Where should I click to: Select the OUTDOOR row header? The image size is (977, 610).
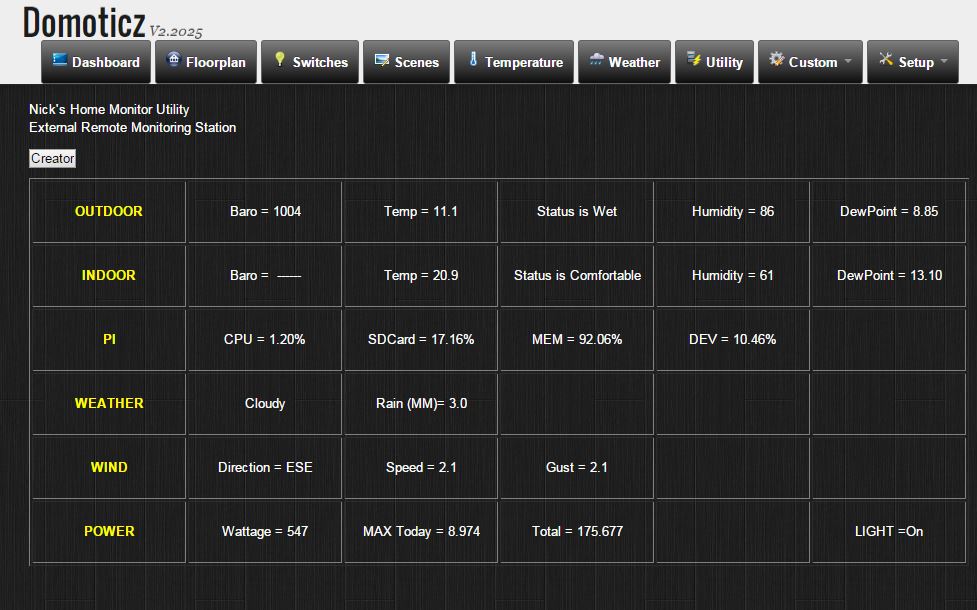[109, 211]
